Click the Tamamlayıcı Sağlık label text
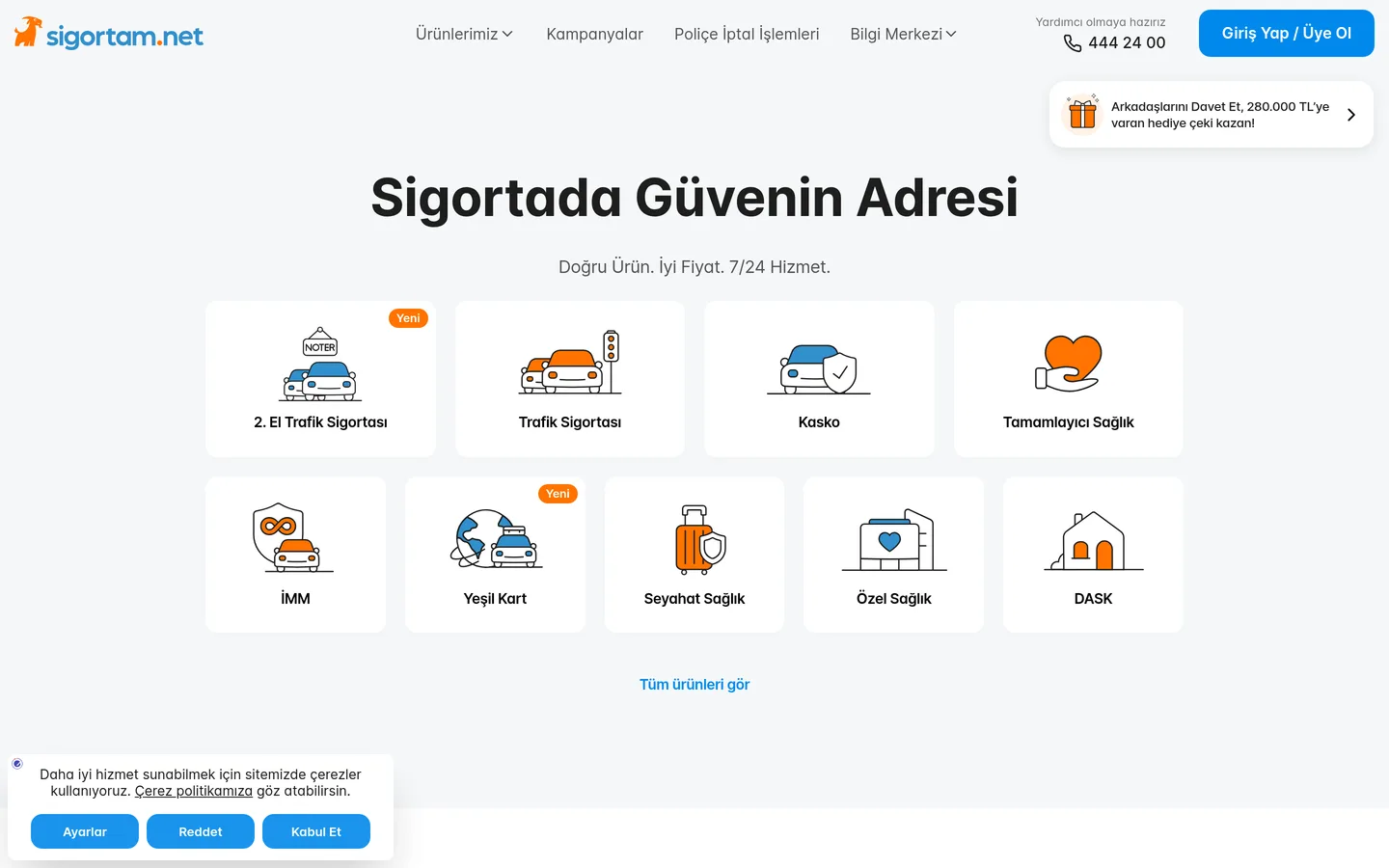The image size is (1389, 868). coord(1069,422)
